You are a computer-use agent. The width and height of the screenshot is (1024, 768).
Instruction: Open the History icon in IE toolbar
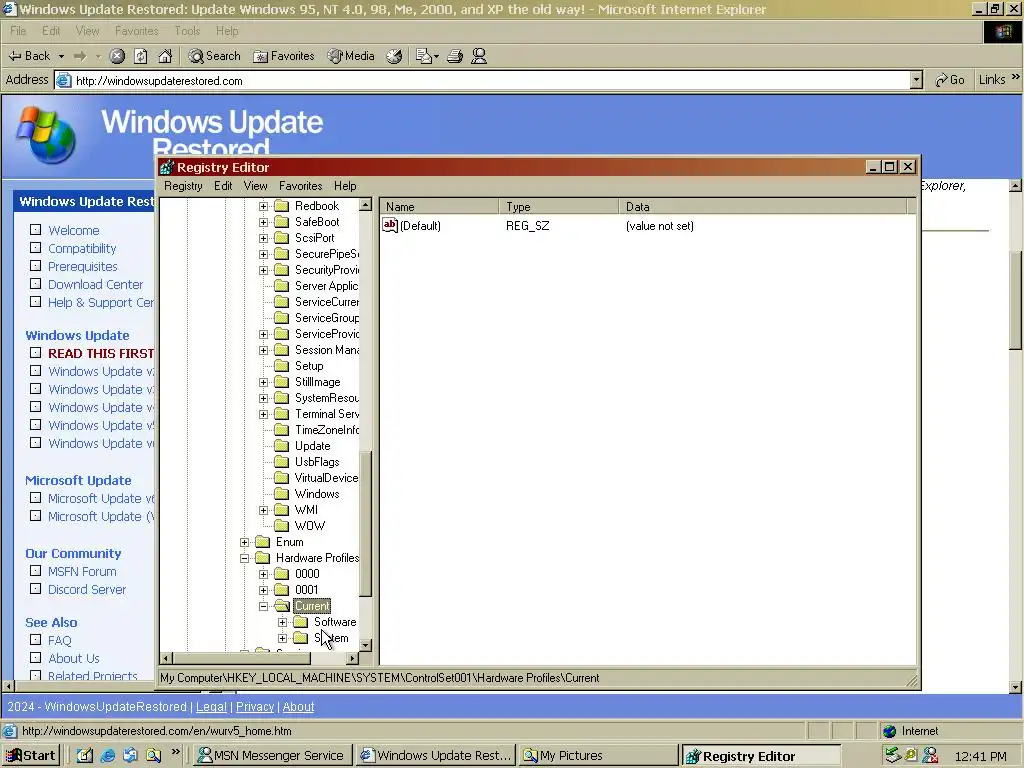(x=394, y=56)
